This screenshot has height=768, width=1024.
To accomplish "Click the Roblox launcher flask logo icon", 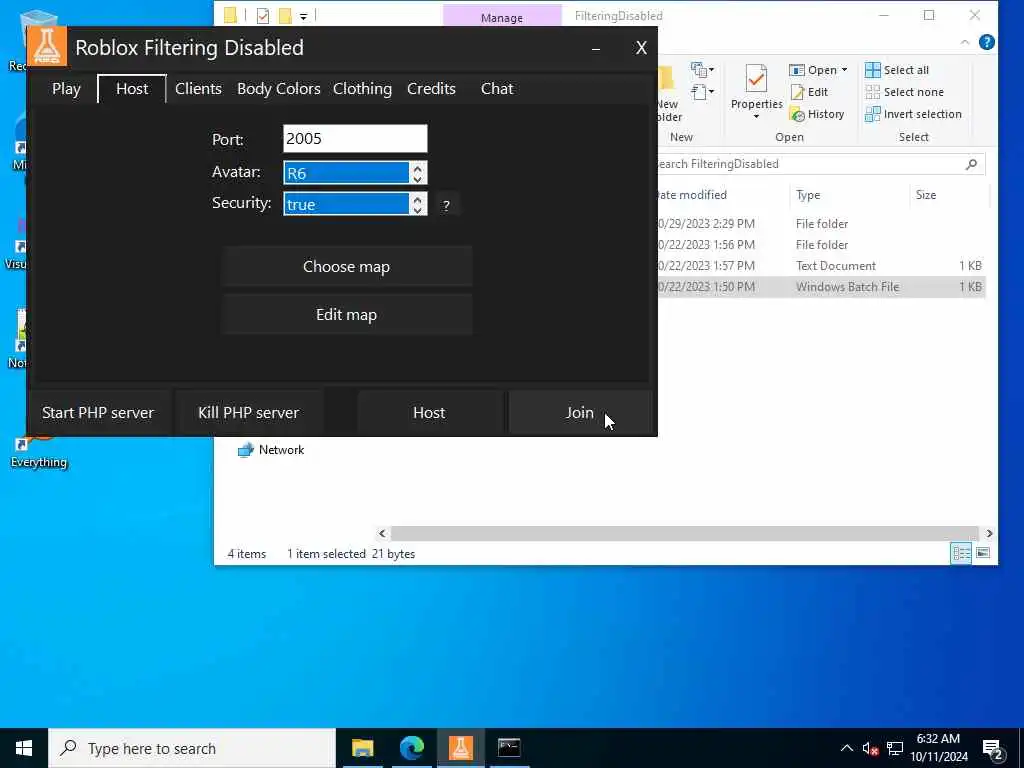I will click(47, 46).
